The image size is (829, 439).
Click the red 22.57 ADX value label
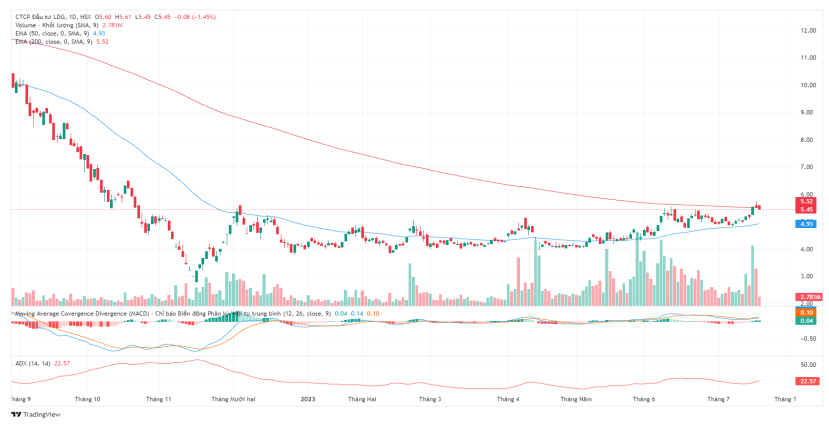tap(806, 381)
